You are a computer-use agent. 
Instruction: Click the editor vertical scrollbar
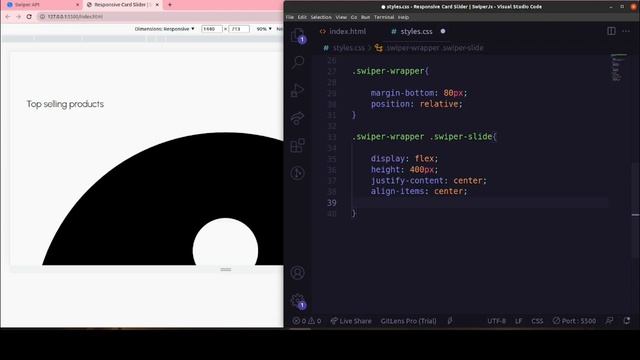636,211
